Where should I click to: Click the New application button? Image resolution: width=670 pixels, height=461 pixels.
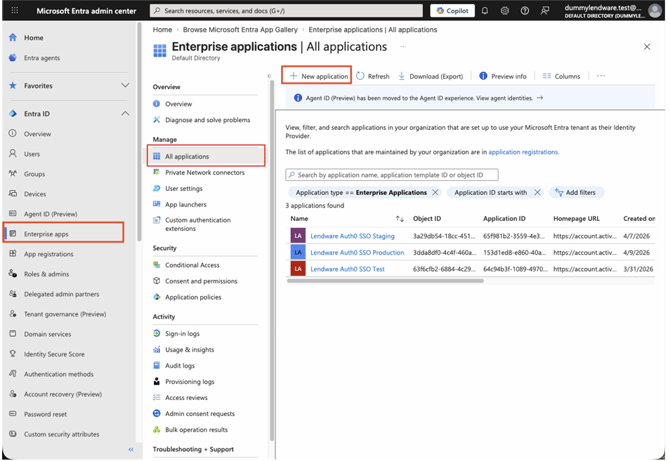pos(317,76)
